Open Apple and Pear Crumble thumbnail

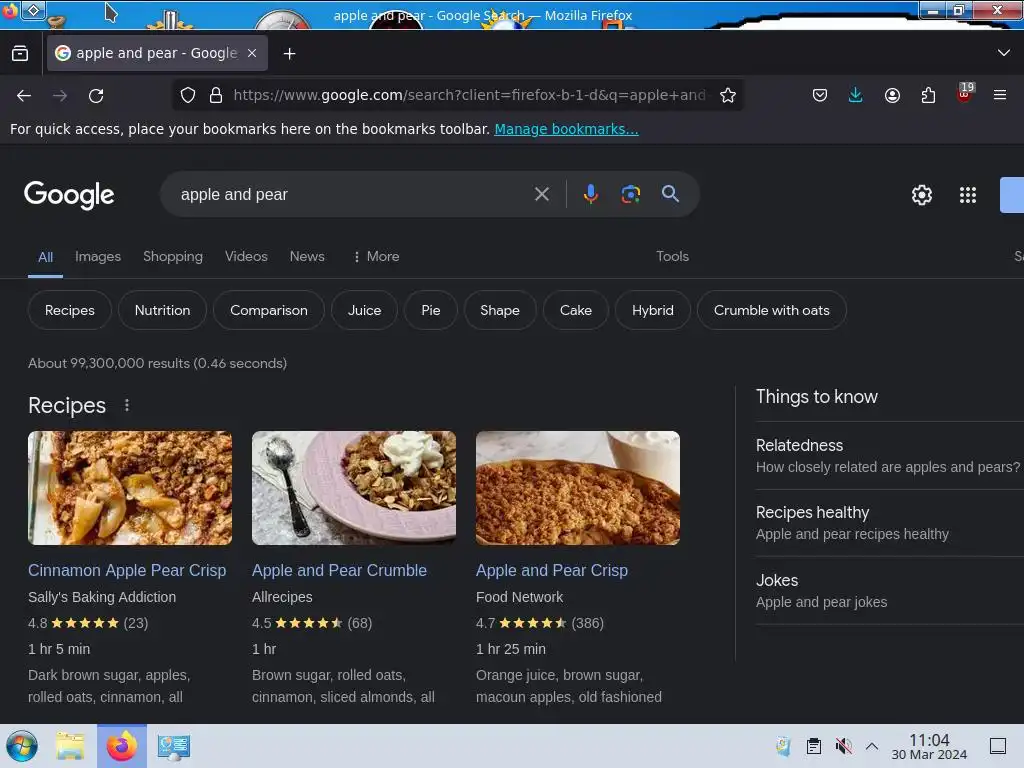tap(354, 488)
